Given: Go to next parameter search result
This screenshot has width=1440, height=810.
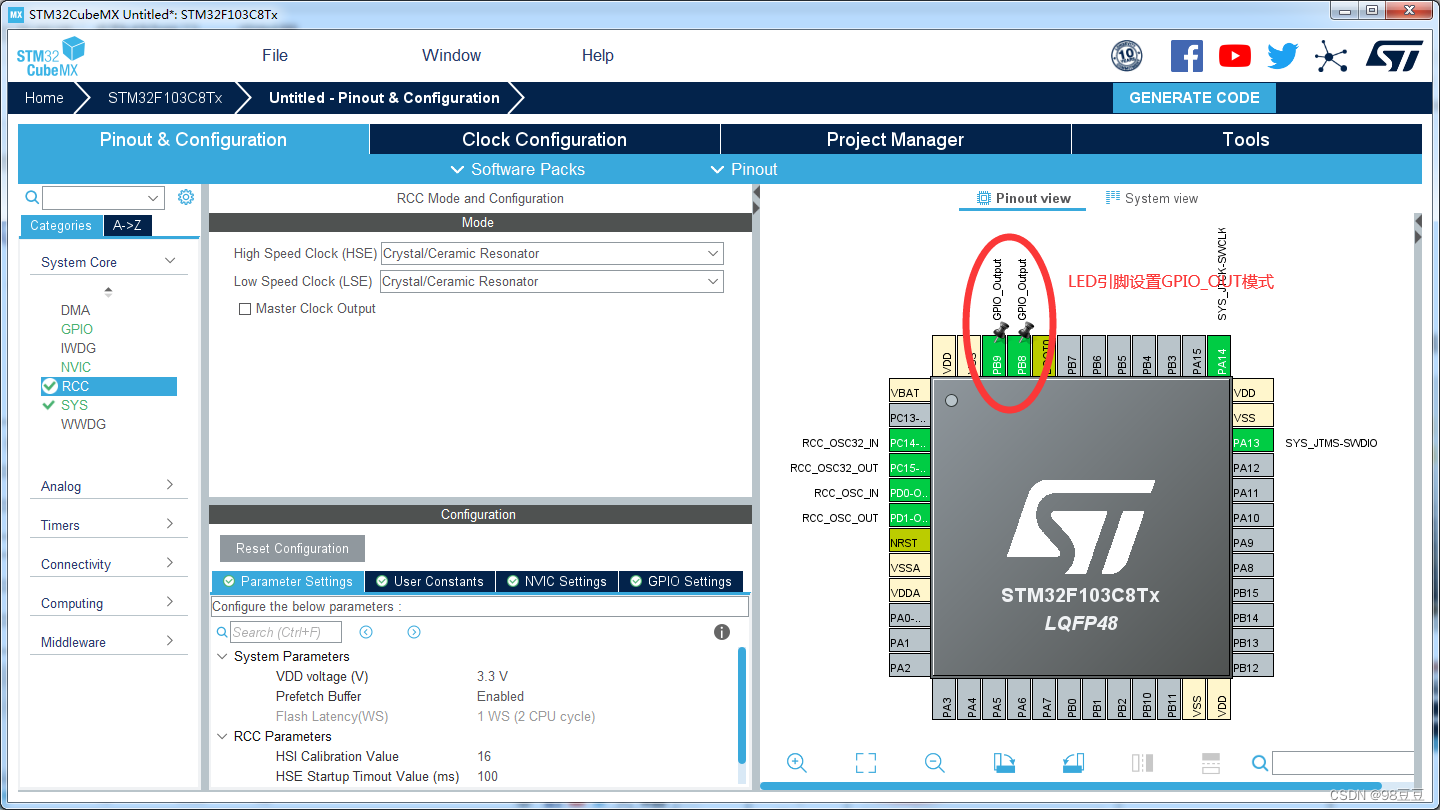Looking at the screenshot, I should point(414,632).
